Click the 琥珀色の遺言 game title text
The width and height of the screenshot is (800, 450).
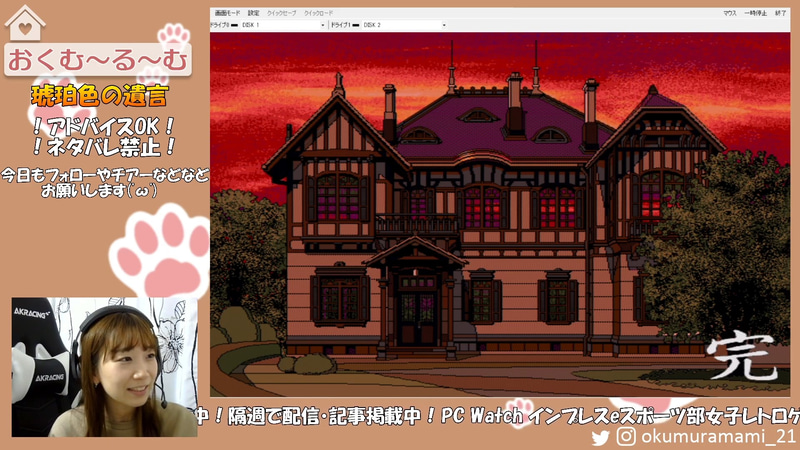coord(100,96)
